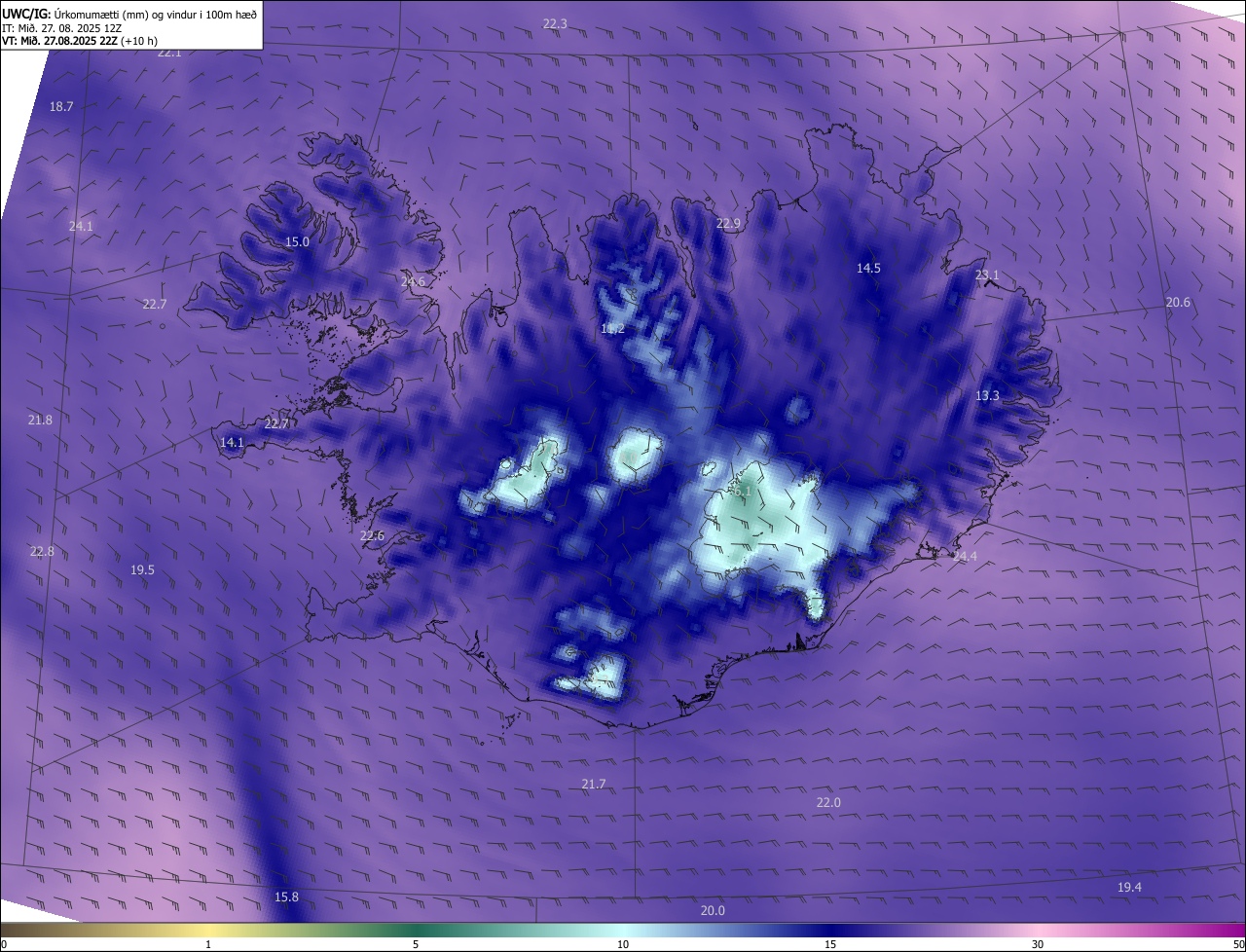Screen dimensions: 1246x952
Task: Click the "19.5" value on the map
Action: 142,569
